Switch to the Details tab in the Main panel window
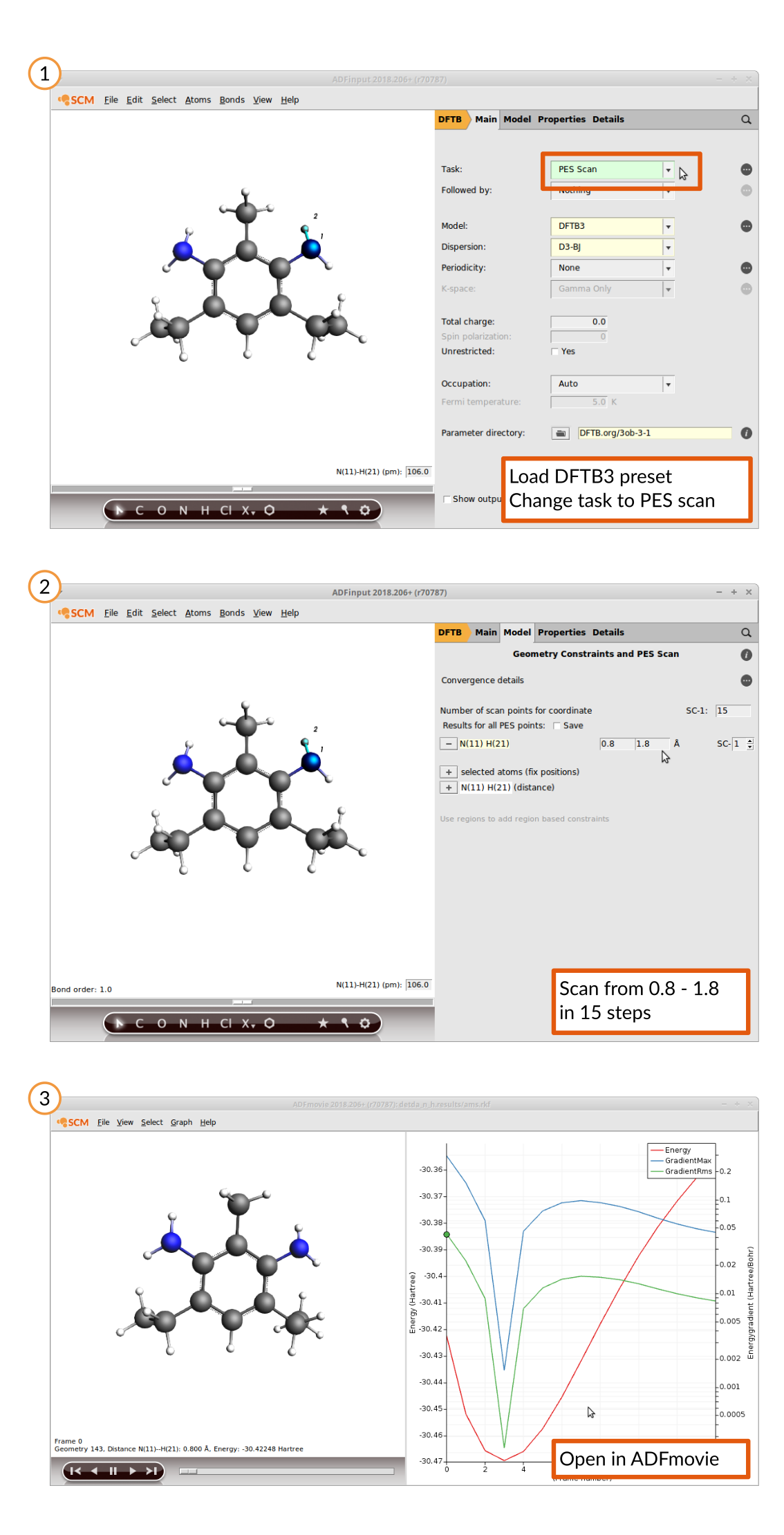The image size is (784, 1535). point(608,120)
